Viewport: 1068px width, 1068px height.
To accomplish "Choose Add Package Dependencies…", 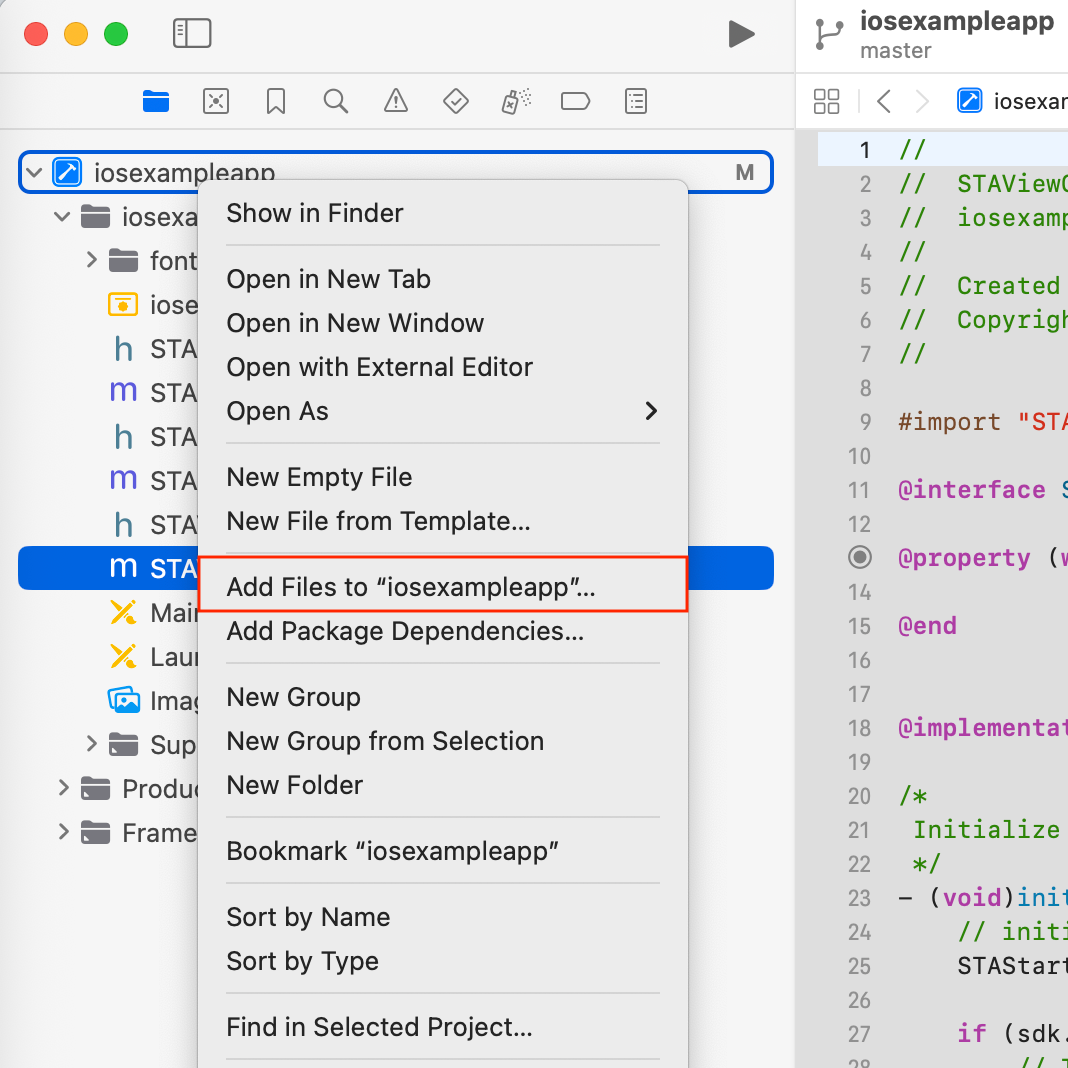I will pyautogui.click(x=443, y=631).
